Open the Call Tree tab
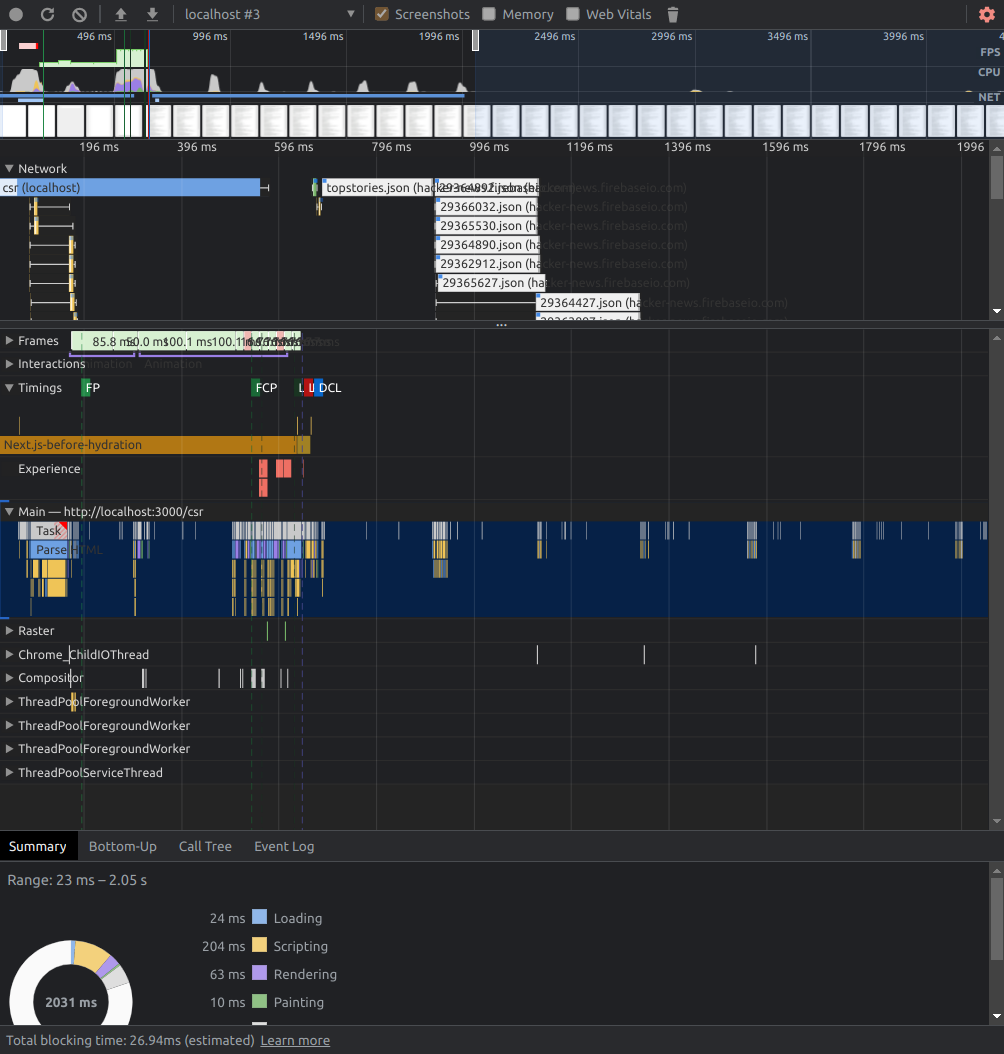The image size is (1004, 1054). [x=205, y=846]
